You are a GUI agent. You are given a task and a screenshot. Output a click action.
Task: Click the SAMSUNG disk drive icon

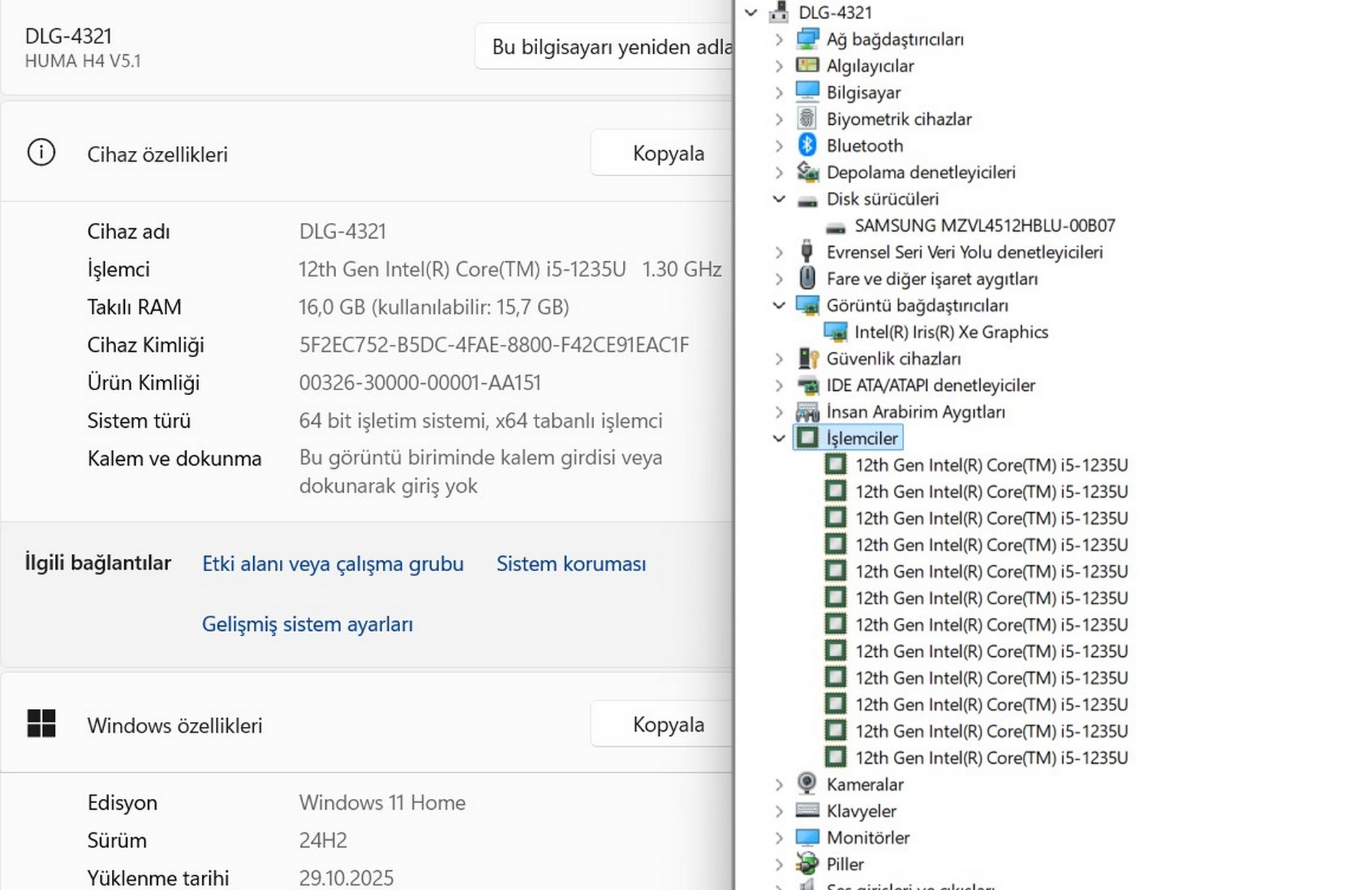pyautogui.click(x=836, y=226)
